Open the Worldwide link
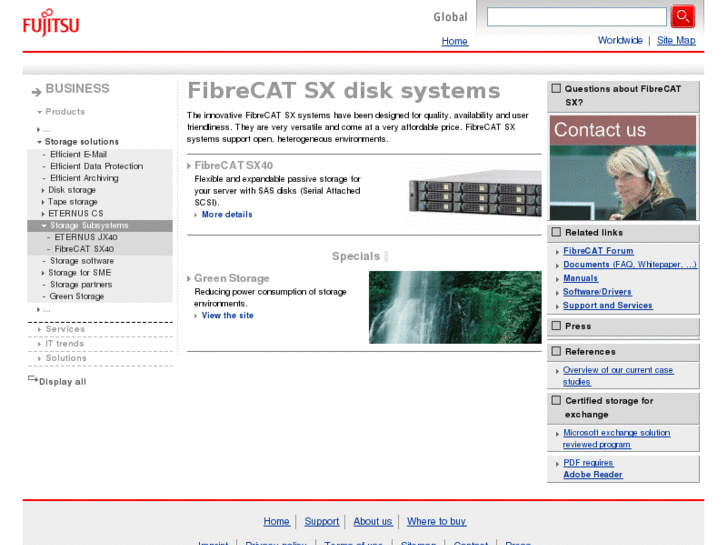727x545 pixels. [620, 40]
